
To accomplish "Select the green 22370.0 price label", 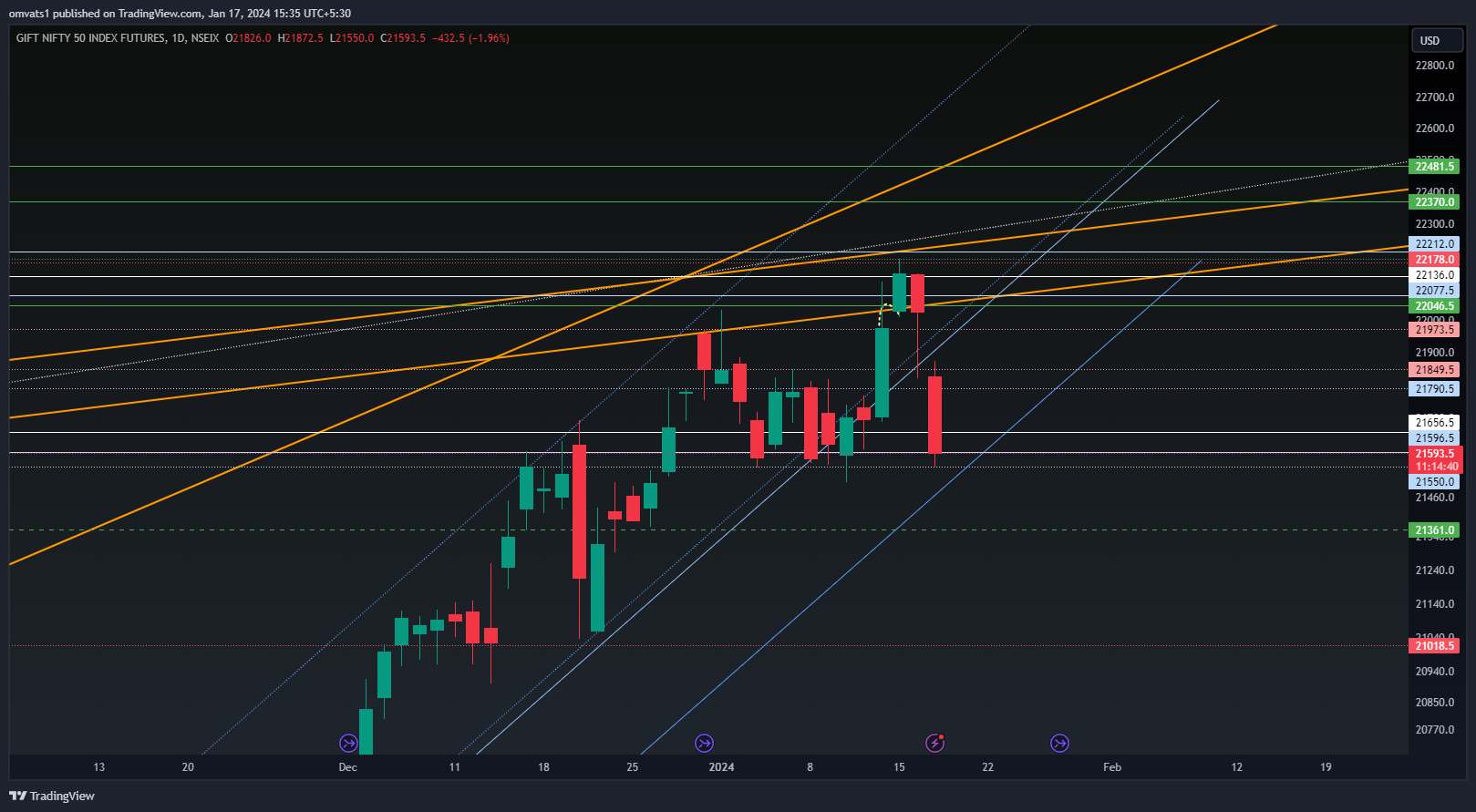I will click(x=1434, y=202).
